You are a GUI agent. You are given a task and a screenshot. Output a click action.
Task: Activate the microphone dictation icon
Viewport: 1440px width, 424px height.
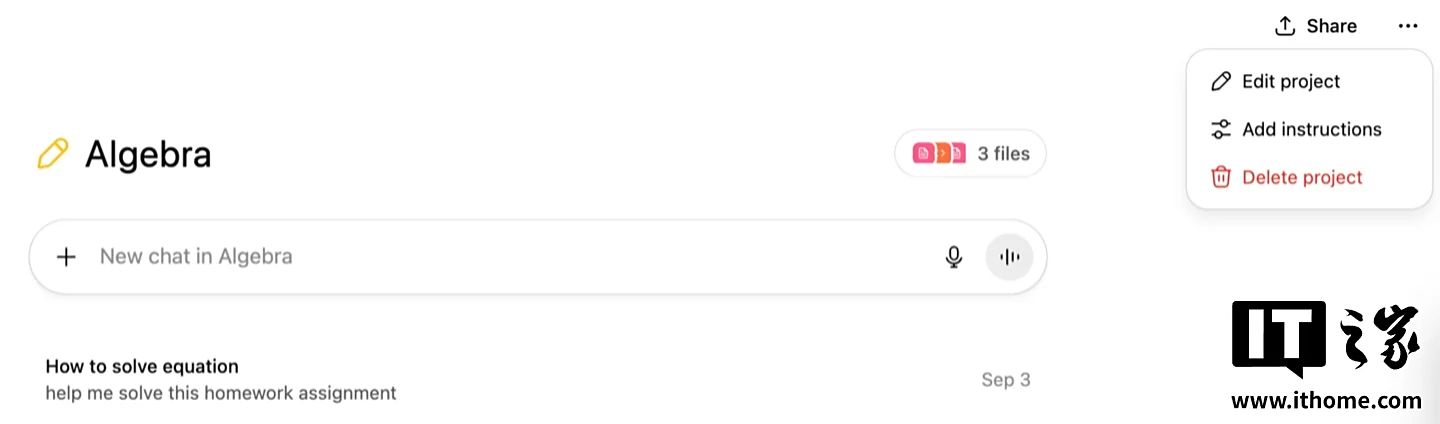coord(954,257)
